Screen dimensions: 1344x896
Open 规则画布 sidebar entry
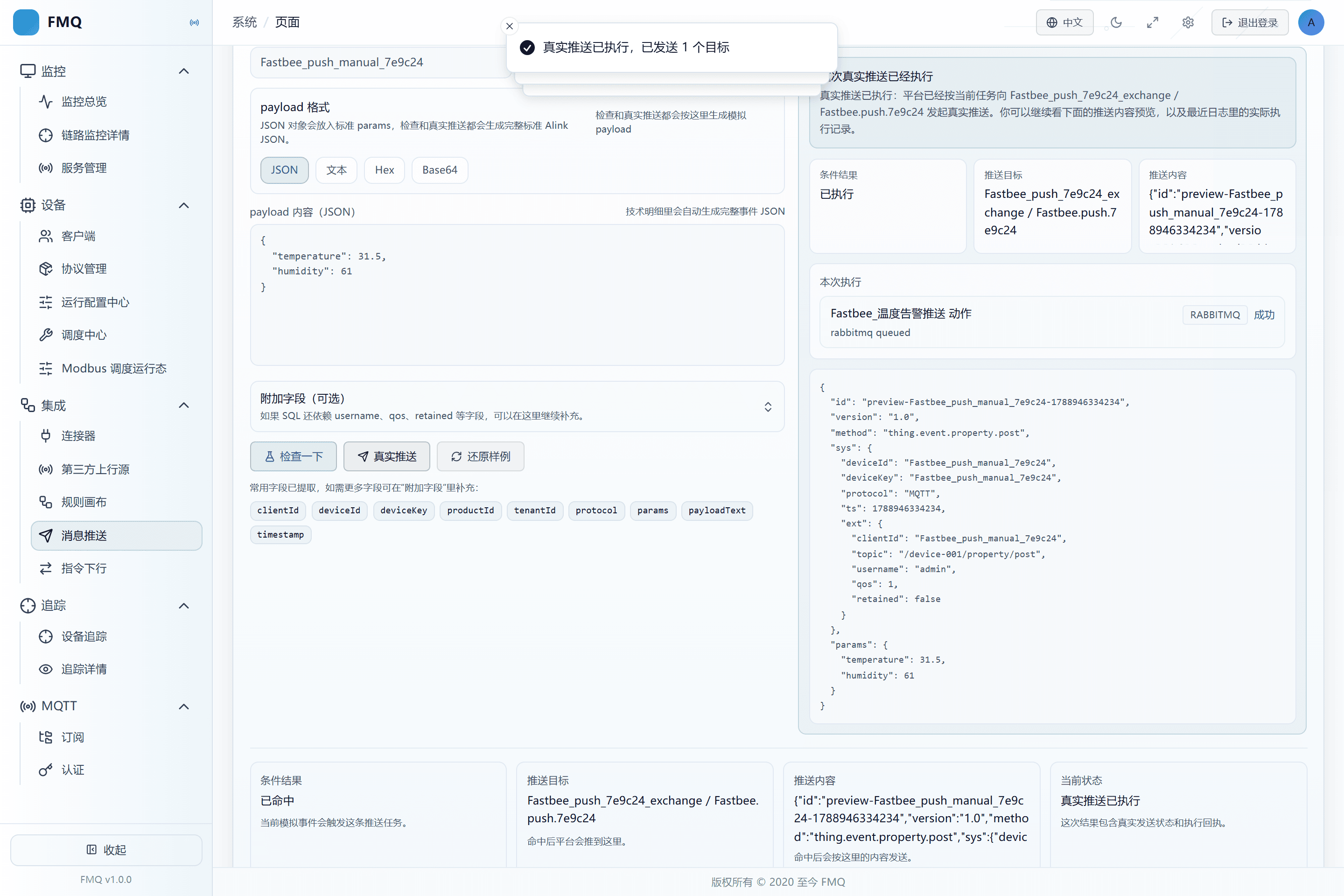tap(116, 502)
